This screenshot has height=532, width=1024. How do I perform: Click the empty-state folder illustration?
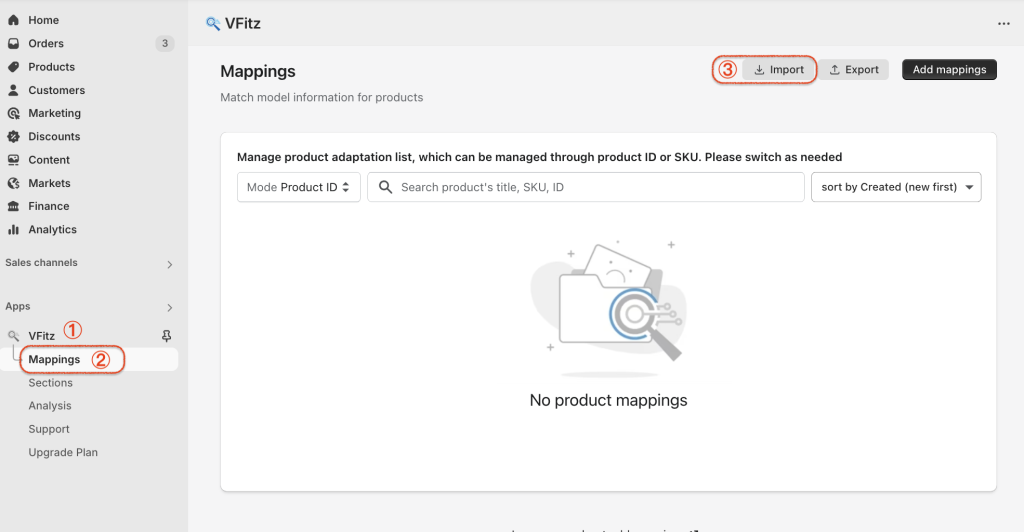tap(609, 307)
